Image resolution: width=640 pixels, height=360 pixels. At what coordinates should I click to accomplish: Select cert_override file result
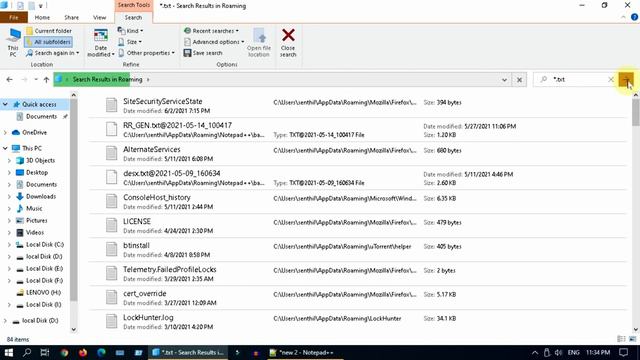(357, 298)
